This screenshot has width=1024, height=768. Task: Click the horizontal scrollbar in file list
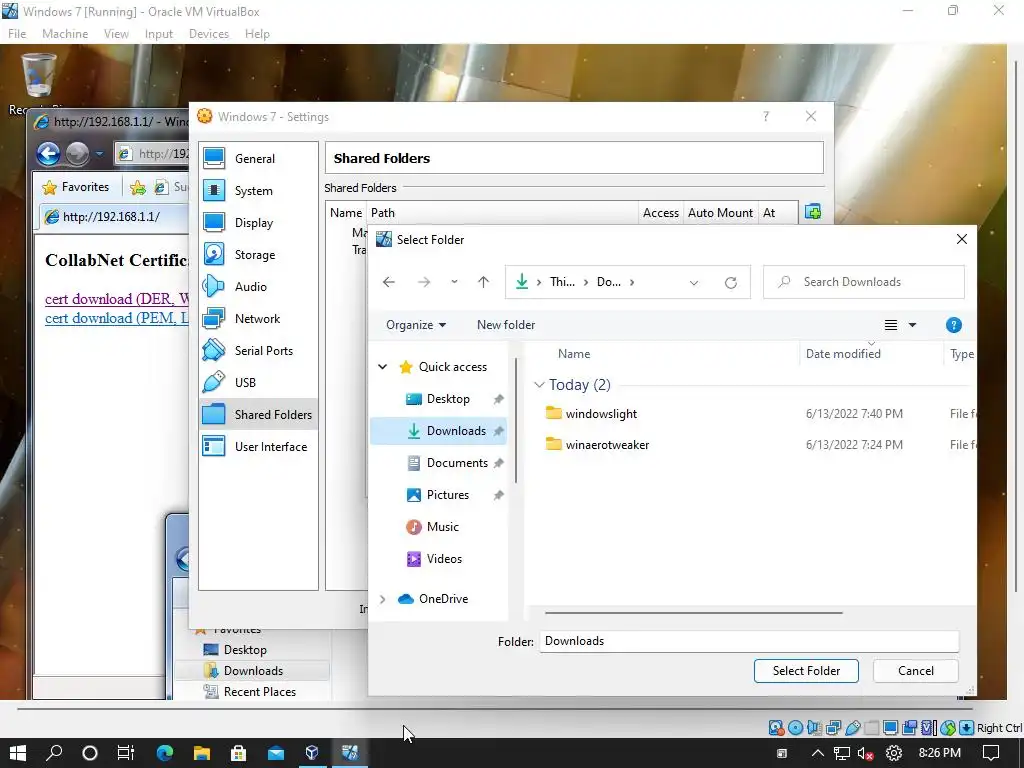point(694,613)
